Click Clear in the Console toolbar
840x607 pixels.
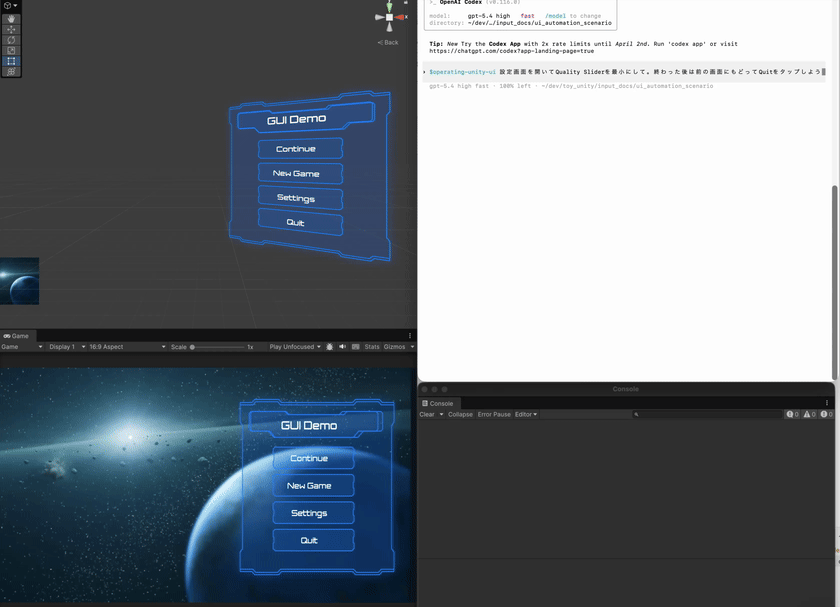(x=427, y=414)
